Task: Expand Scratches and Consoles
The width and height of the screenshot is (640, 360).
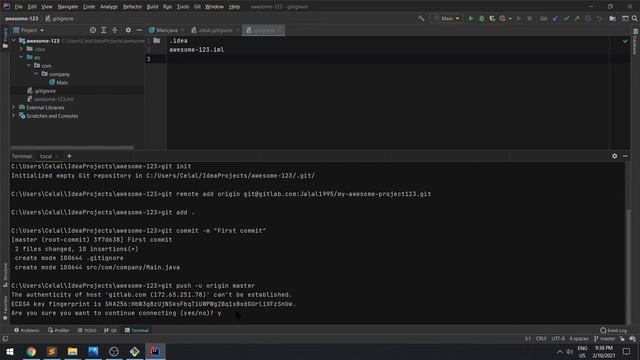Action: (x=14, y=116)
